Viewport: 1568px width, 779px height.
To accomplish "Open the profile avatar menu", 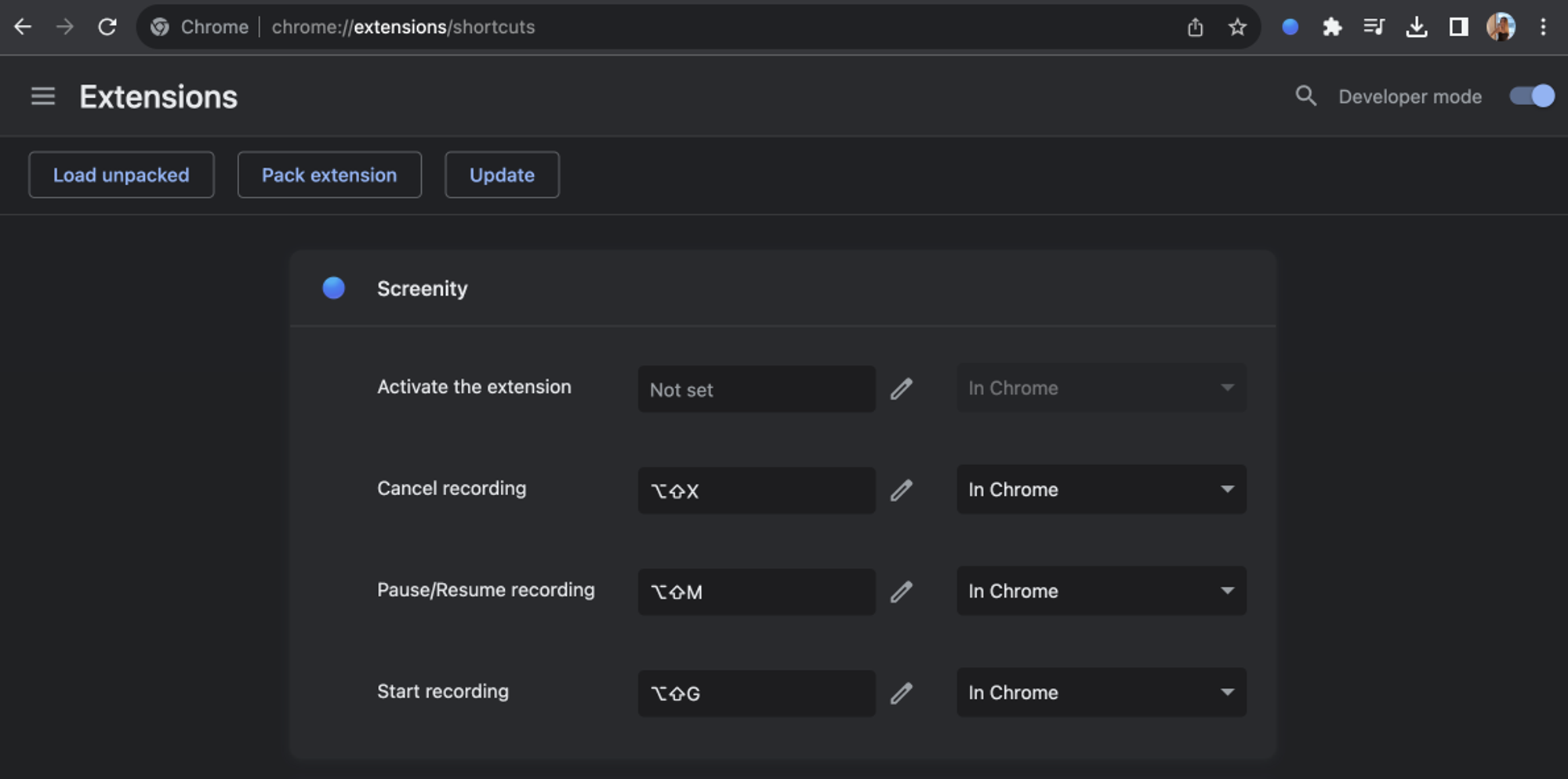I will click(x=1501, y=27).
